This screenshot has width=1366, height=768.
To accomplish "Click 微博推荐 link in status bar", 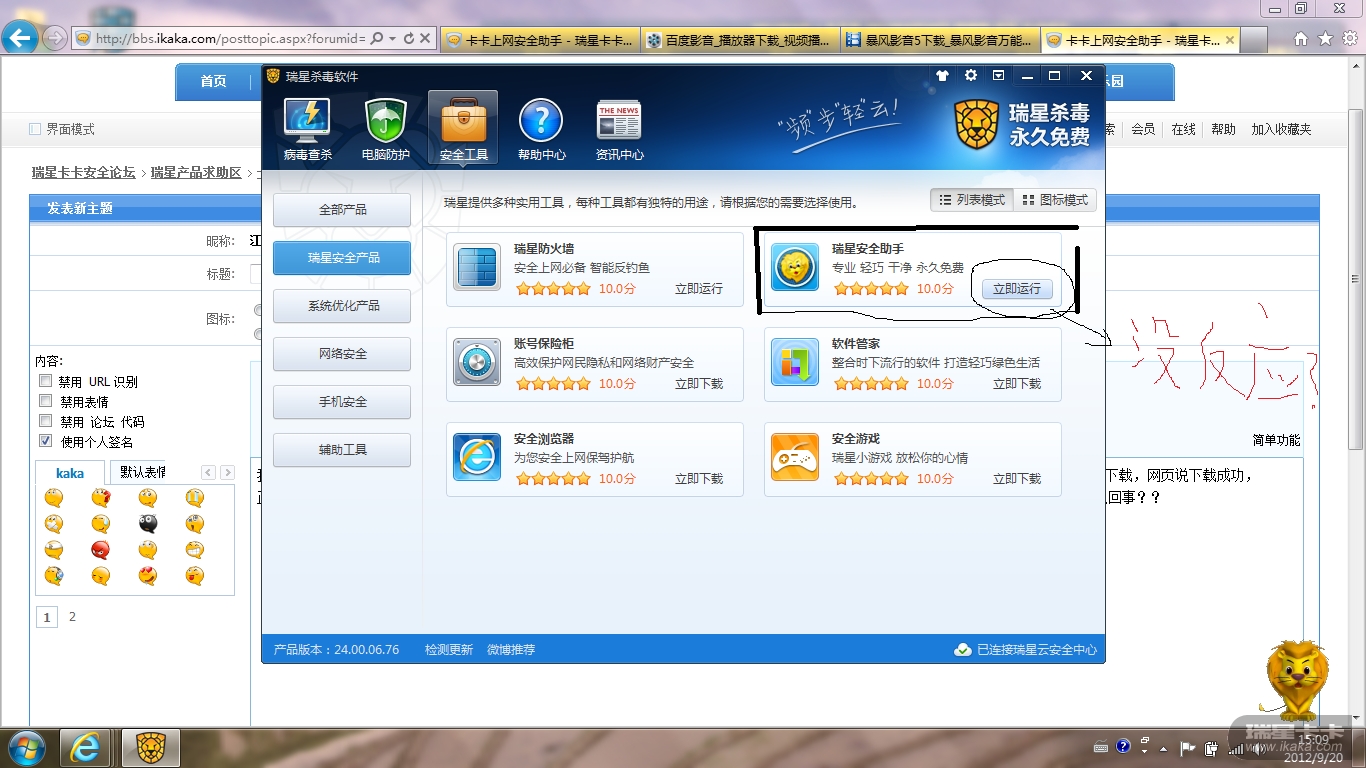I will [511, 650].
